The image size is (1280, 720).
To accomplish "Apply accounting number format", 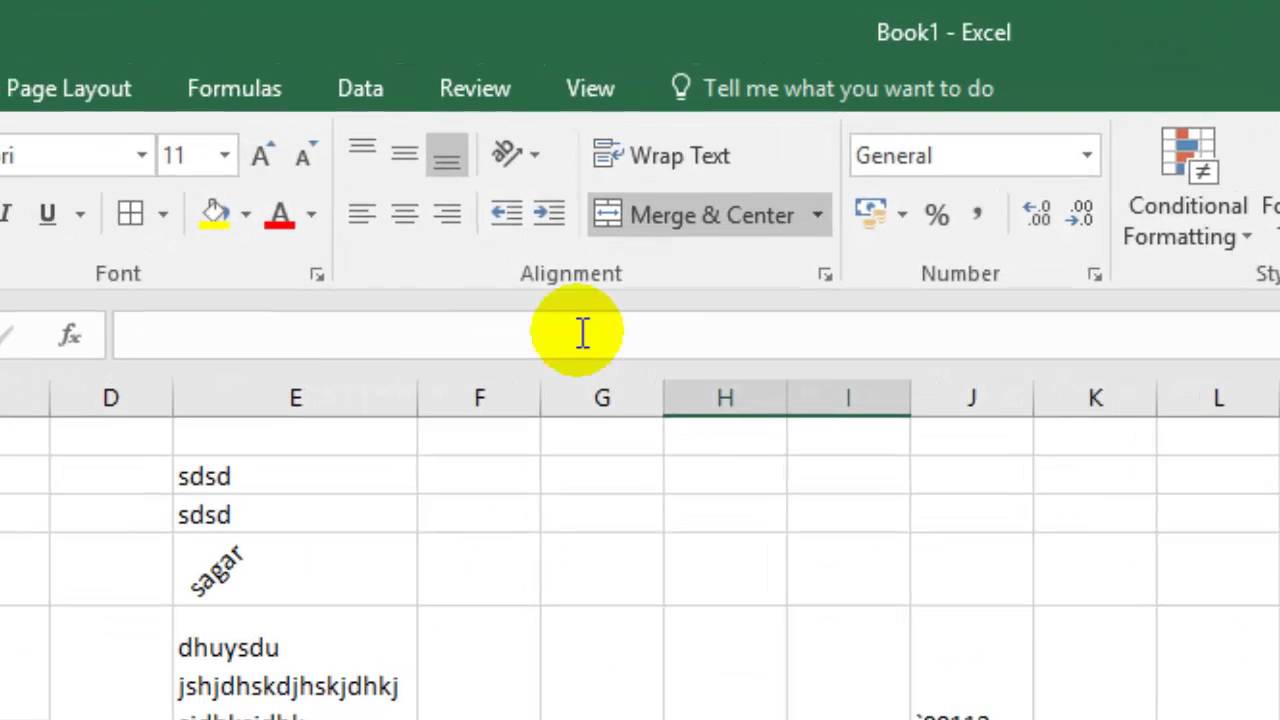I will tap(870, 213).
